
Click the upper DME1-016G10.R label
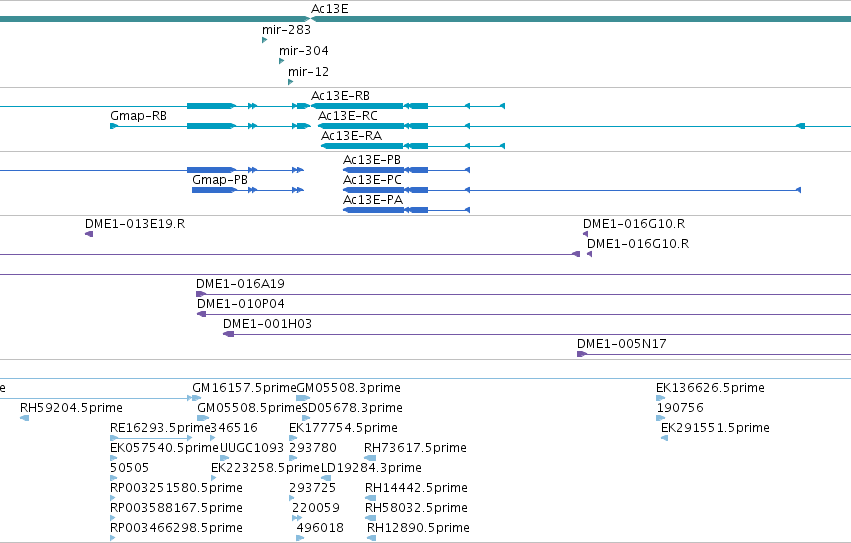click(x=634, y=224)
